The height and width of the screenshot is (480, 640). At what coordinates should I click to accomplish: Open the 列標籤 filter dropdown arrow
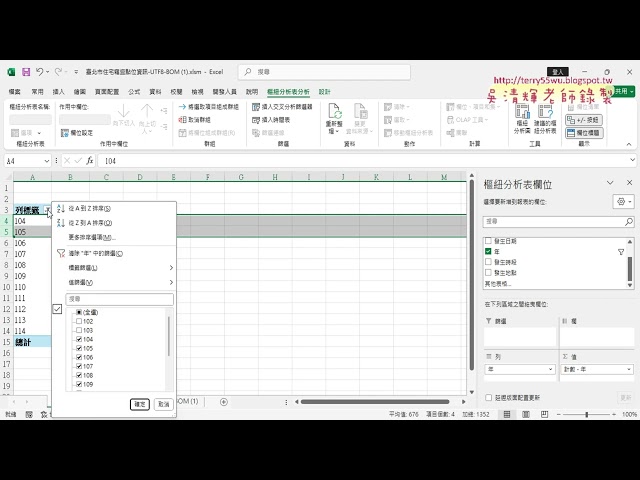[x=48, y=210]
